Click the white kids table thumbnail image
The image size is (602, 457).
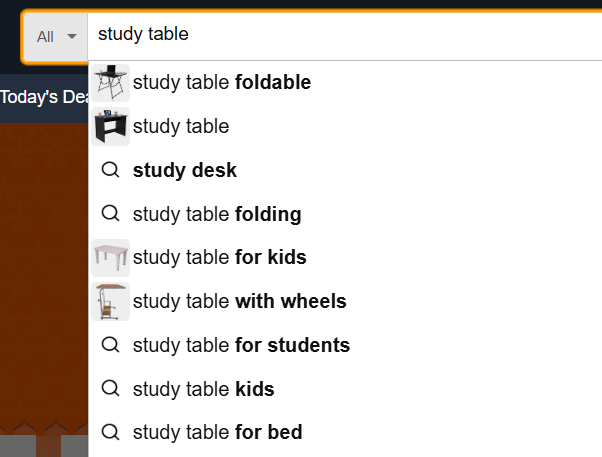pyautogui.click(x=111, y=258)
